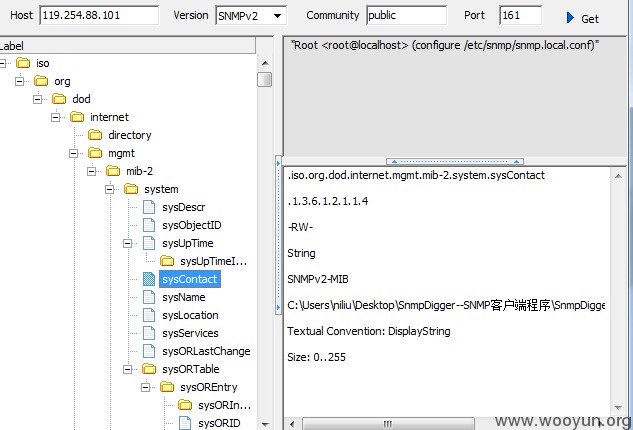Click the dod folder icon
633x430 pixels.
(x=59, y=99)
